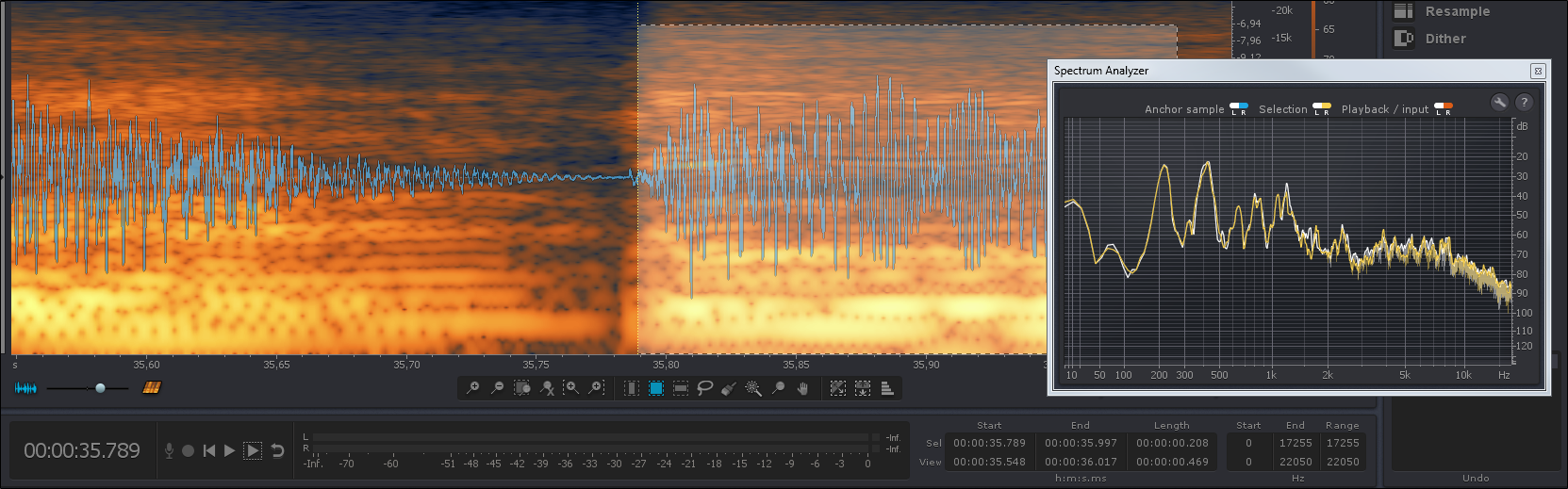Reset zoom to show entire file
The width and height of the screenshot is (1568, 489).
(547, 388)
